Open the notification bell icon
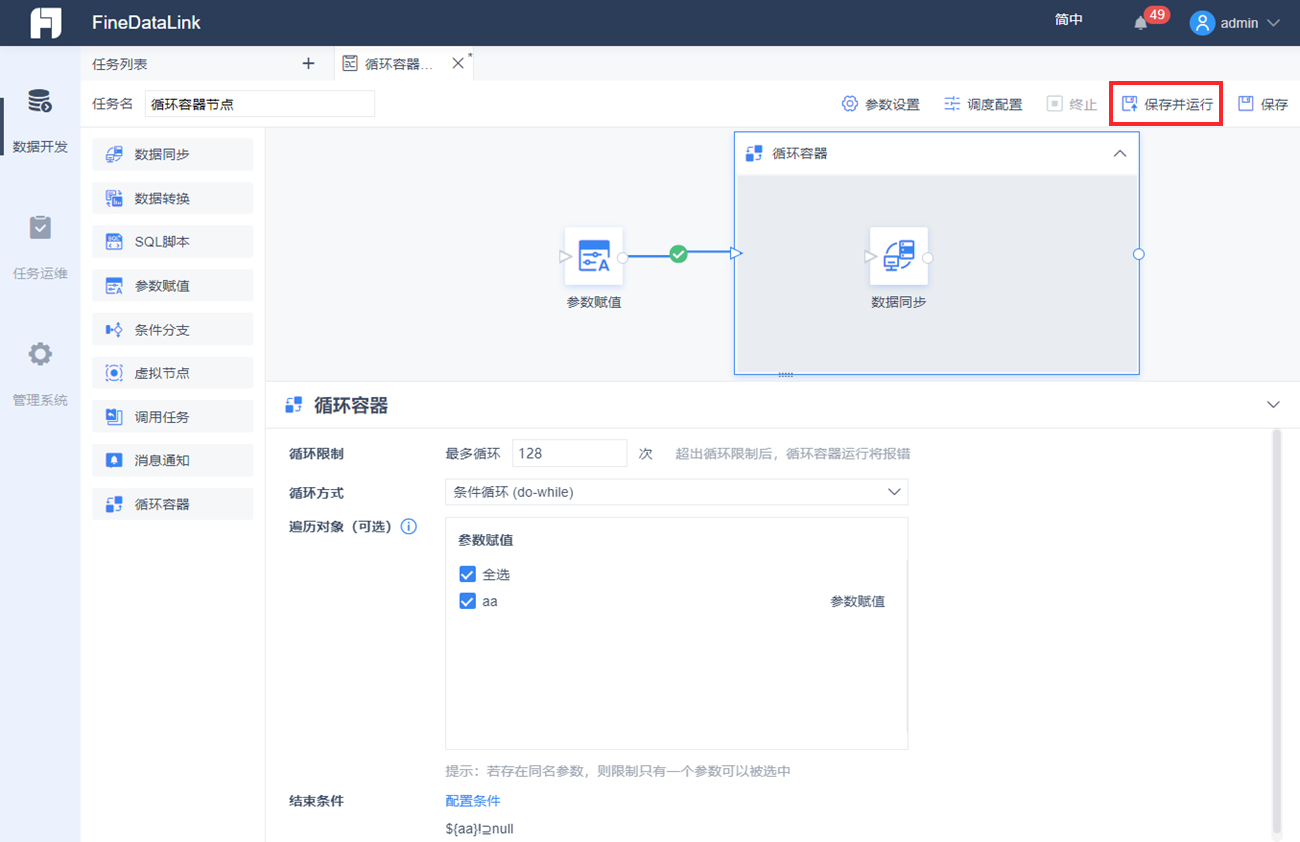The width and height of the screenshot is (1300, 842). tap(1140, 22)
